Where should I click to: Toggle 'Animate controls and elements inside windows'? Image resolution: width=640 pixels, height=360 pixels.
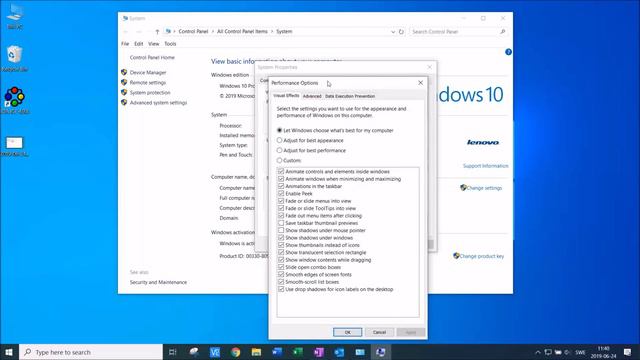281,171
